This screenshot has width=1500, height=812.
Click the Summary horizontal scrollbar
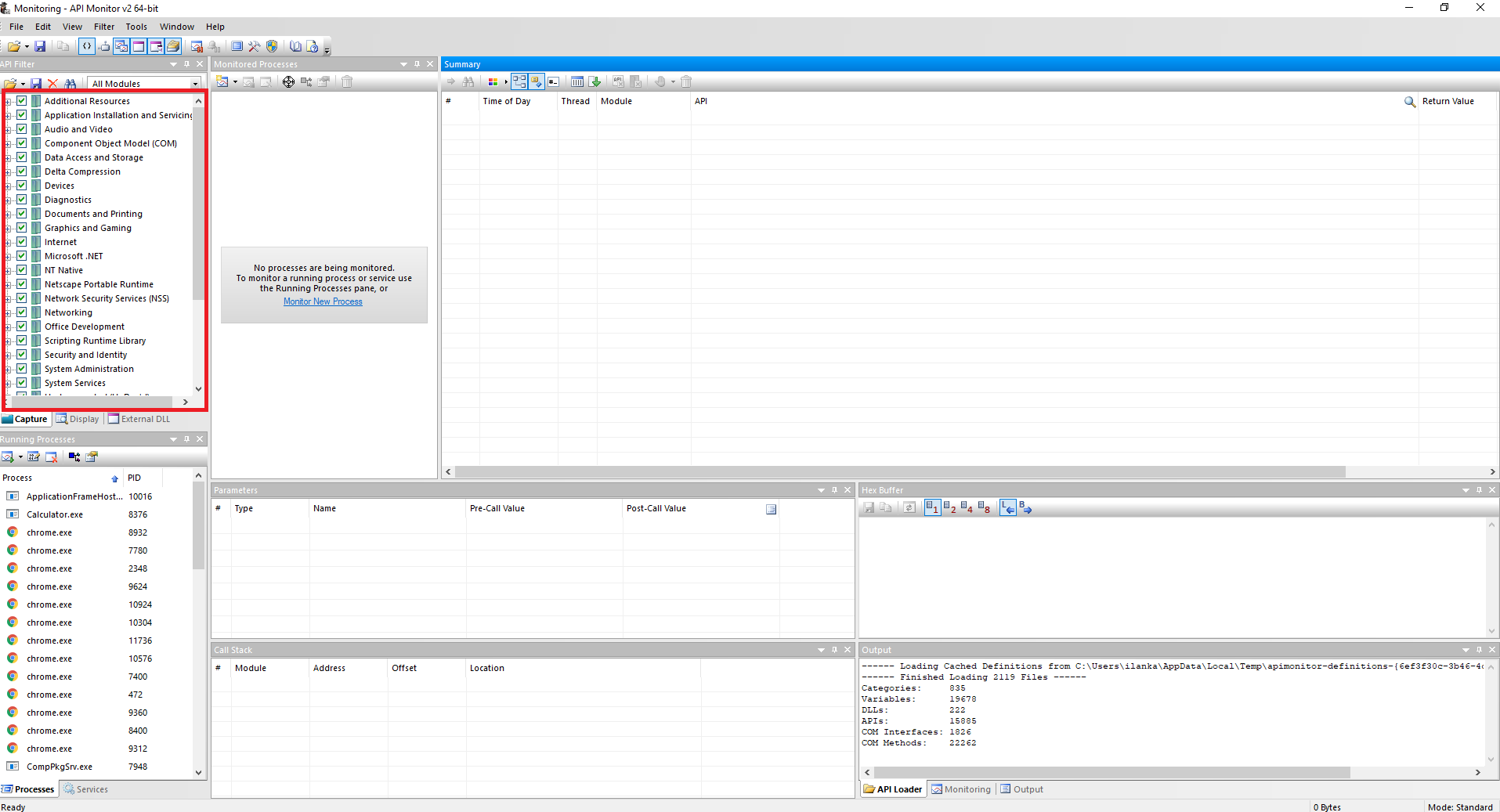(900, 472)
